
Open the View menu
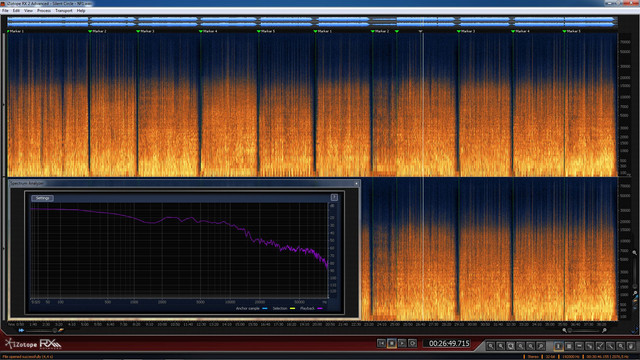pos(28,11)
